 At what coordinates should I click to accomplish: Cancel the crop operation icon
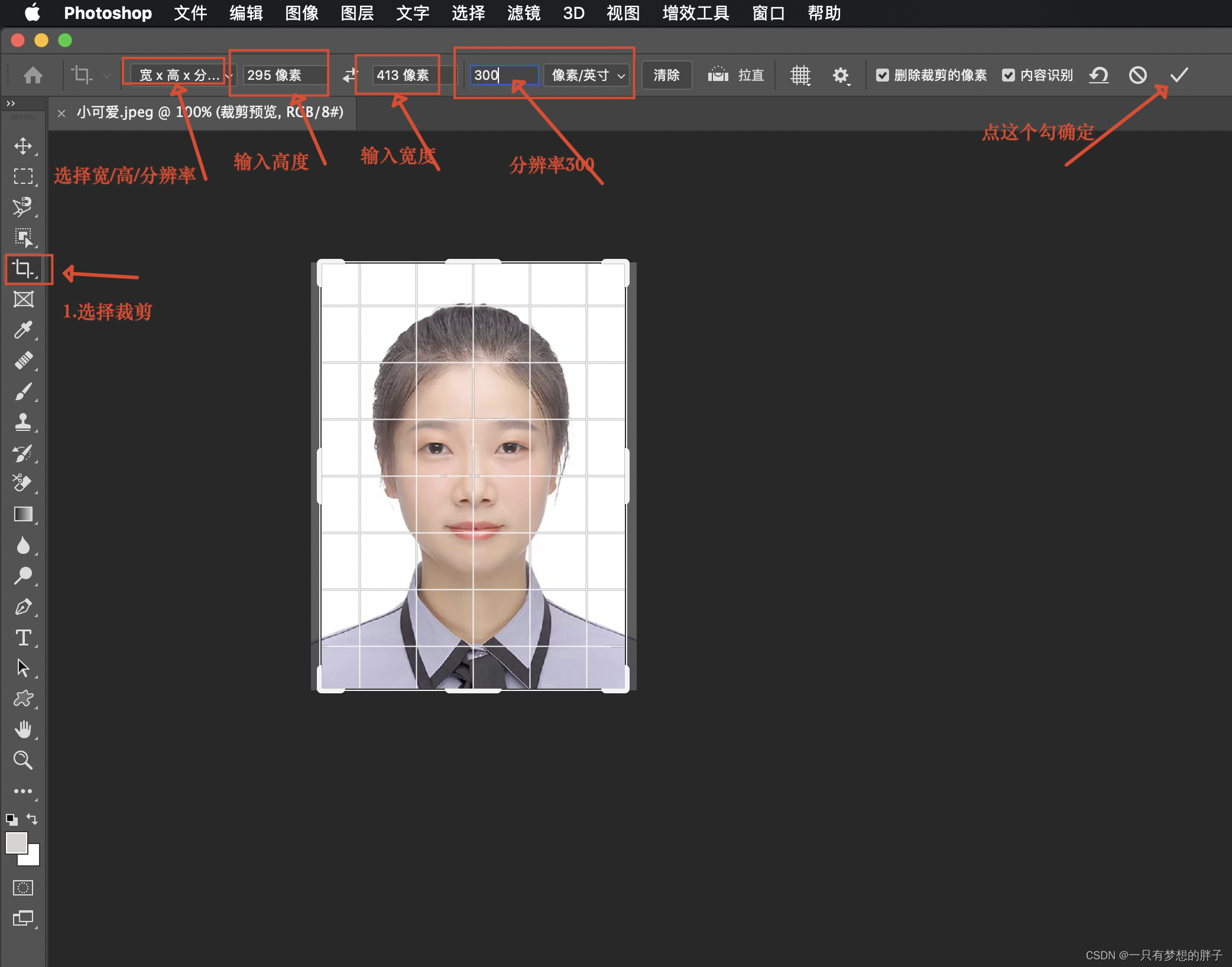pyautogui.click(x=1137, y=75)
